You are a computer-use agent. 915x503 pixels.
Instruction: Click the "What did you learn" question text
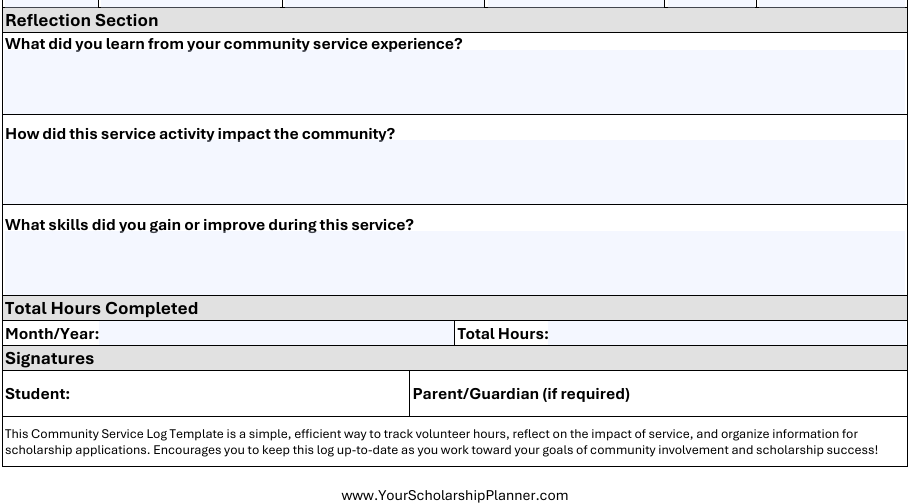pyautogui.click(x=234, y=44)
